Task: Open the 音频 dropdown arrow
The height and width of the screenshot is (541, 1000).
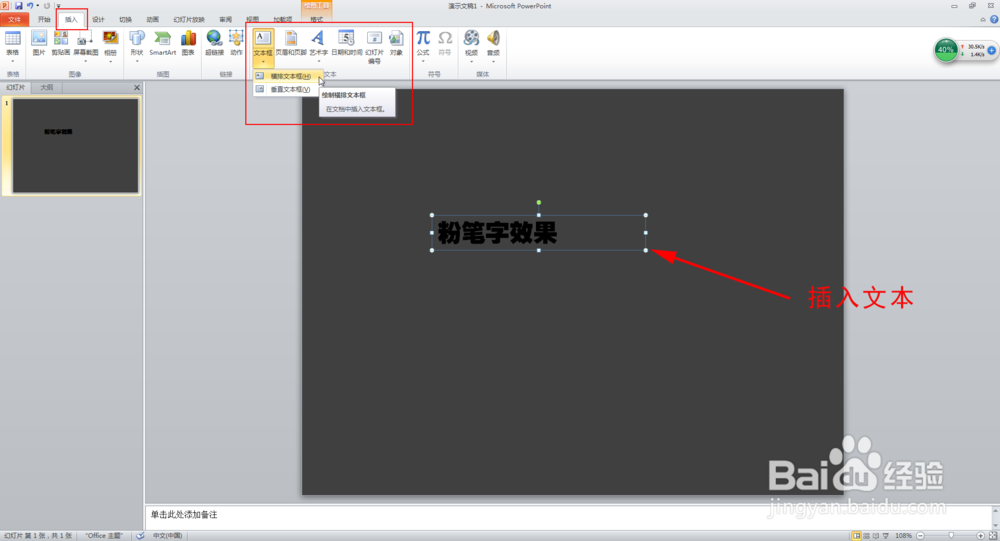Action: 493,61
